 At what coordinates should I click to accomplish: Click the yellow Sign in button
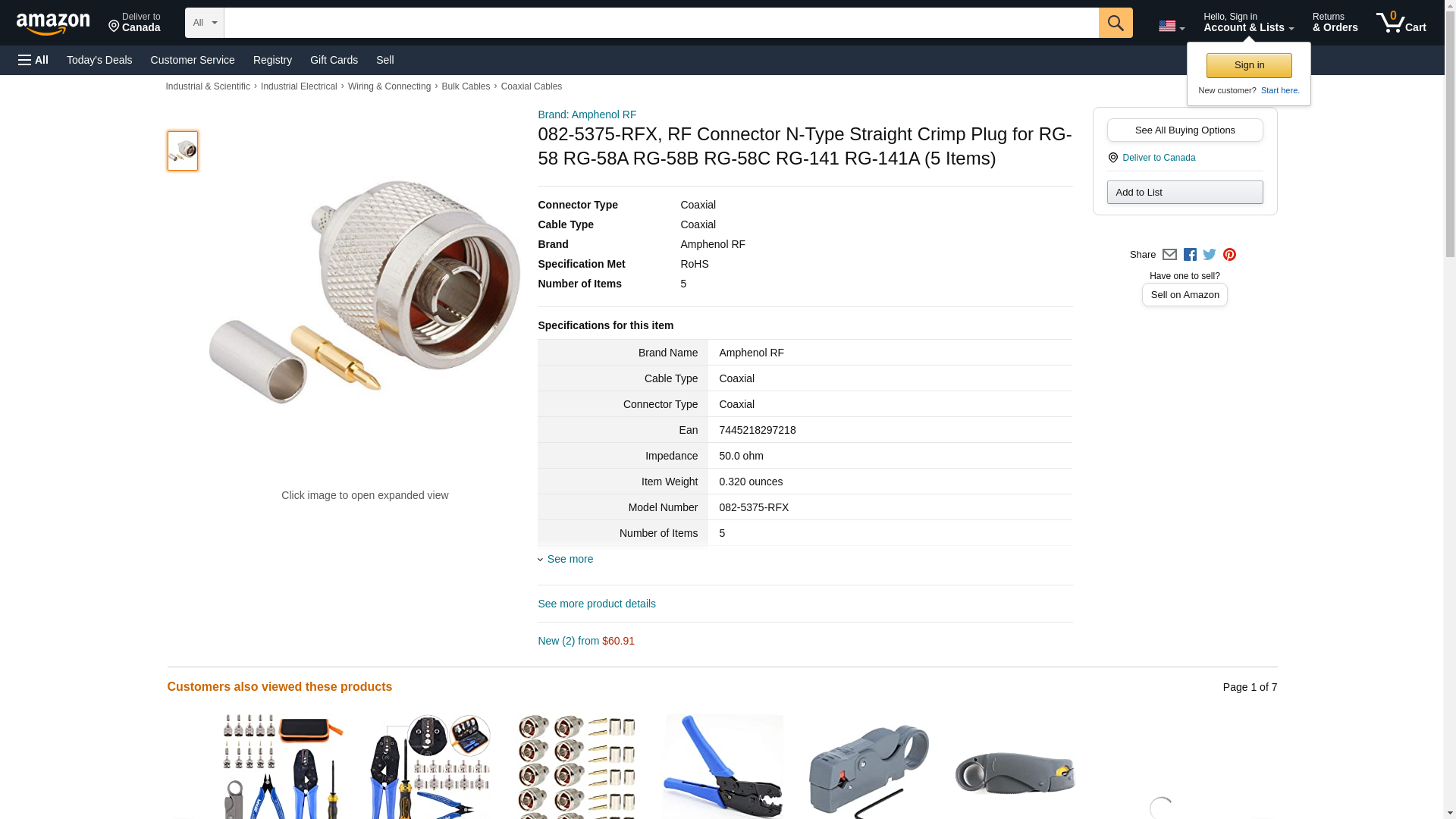pos(1249,65)
